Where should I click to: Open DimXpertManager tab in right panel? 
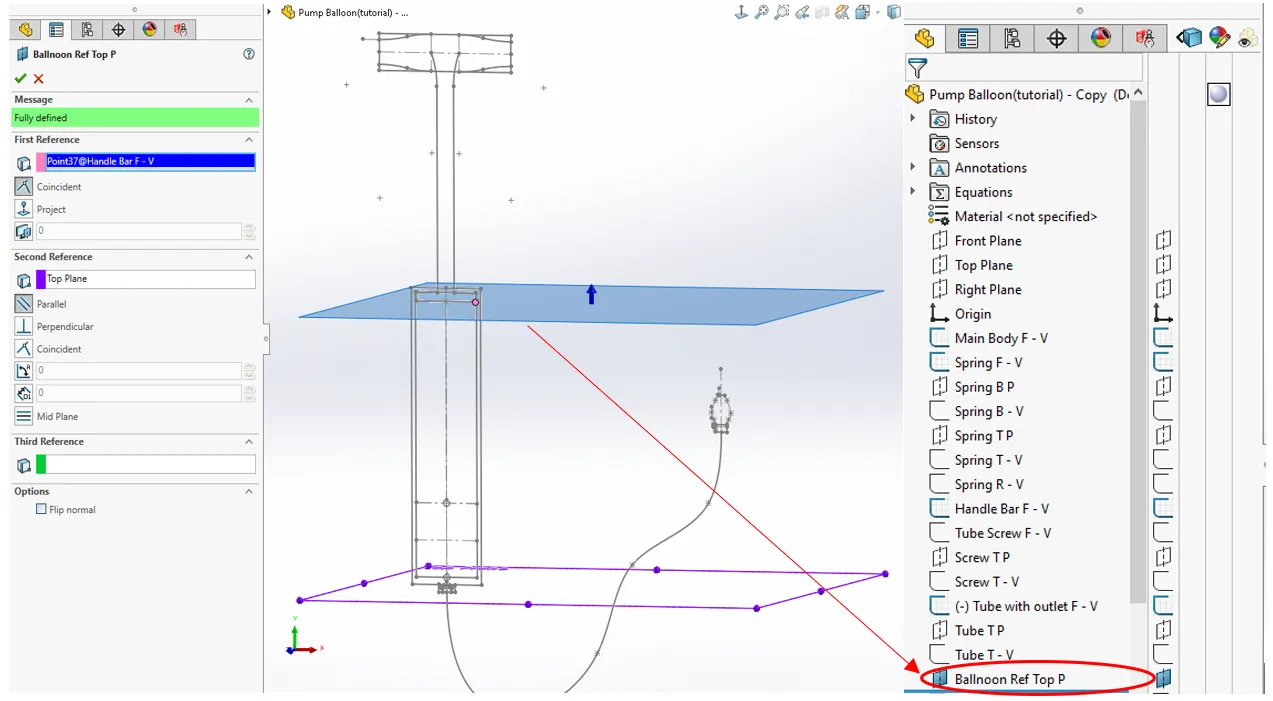(1056, 39)
